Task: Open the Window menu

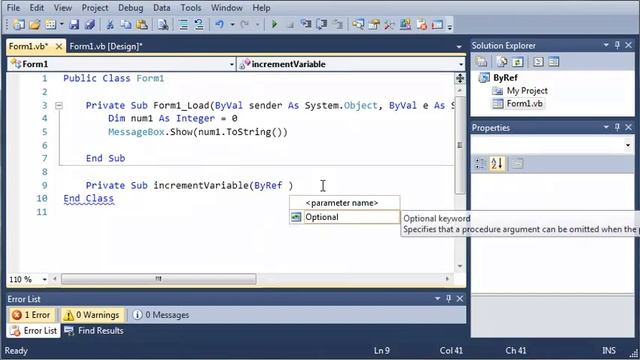Action: [227, 8]
